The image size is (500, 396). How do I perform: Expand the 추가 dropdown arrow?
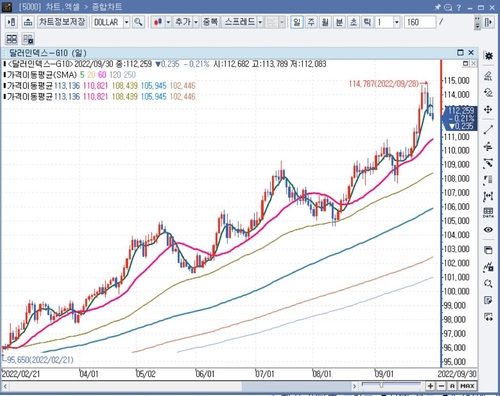click(x=196, y=22)
